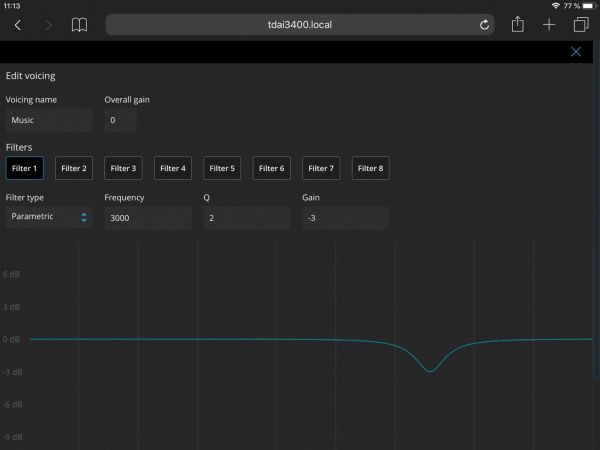This screenshot has height=450, width=600.
Task: Open a new Safari tab
Action: point(549,25)
